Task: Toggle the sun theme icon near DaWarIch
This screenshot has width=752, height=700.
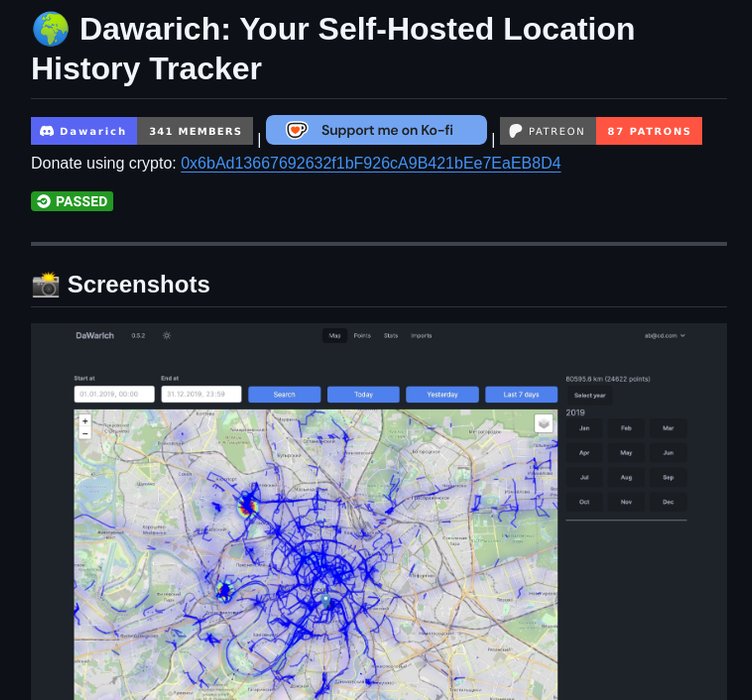Action: click(167, 336)
